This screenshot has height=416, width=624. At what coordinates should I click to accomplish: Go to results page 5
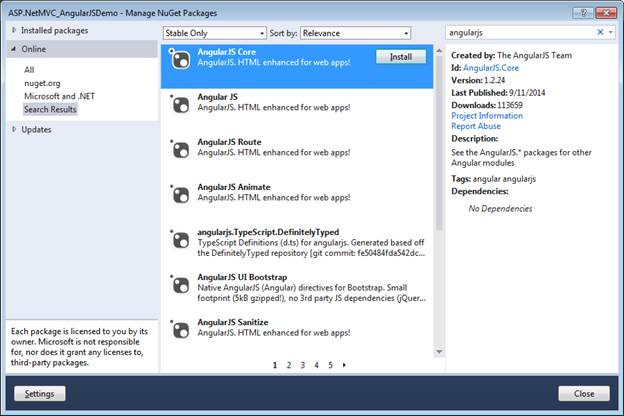pos(330,365)
